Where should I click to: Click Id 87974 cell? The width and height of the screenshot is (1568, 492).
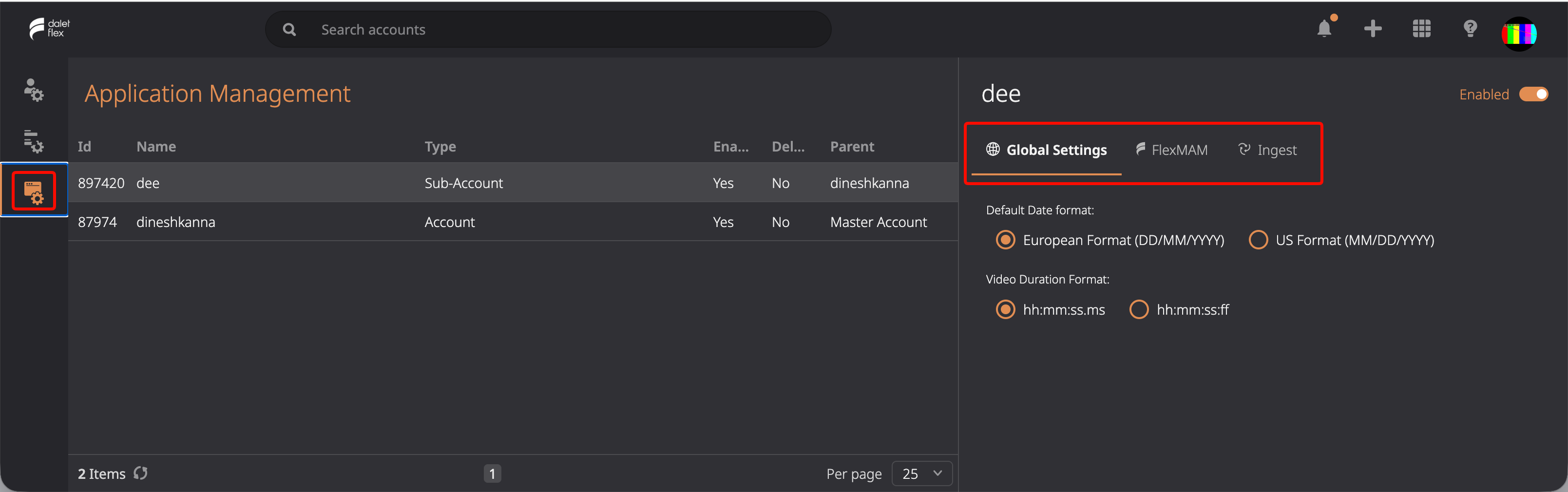pos(97,222)
